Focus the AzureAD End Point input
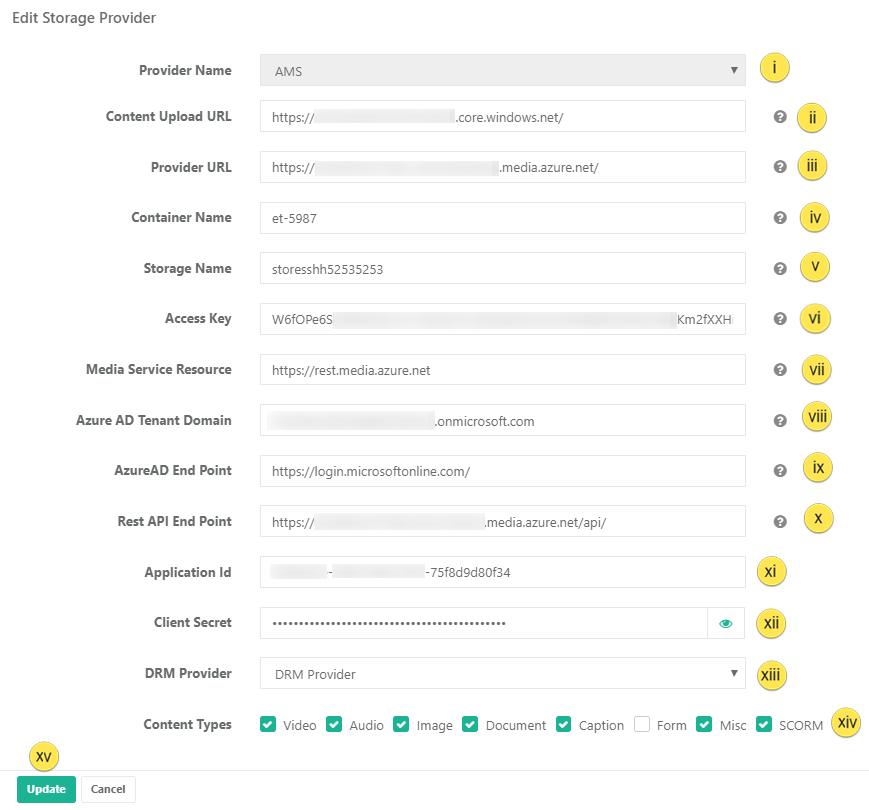The width and height of the screenshot is (869, 810). tap(502, 471)
